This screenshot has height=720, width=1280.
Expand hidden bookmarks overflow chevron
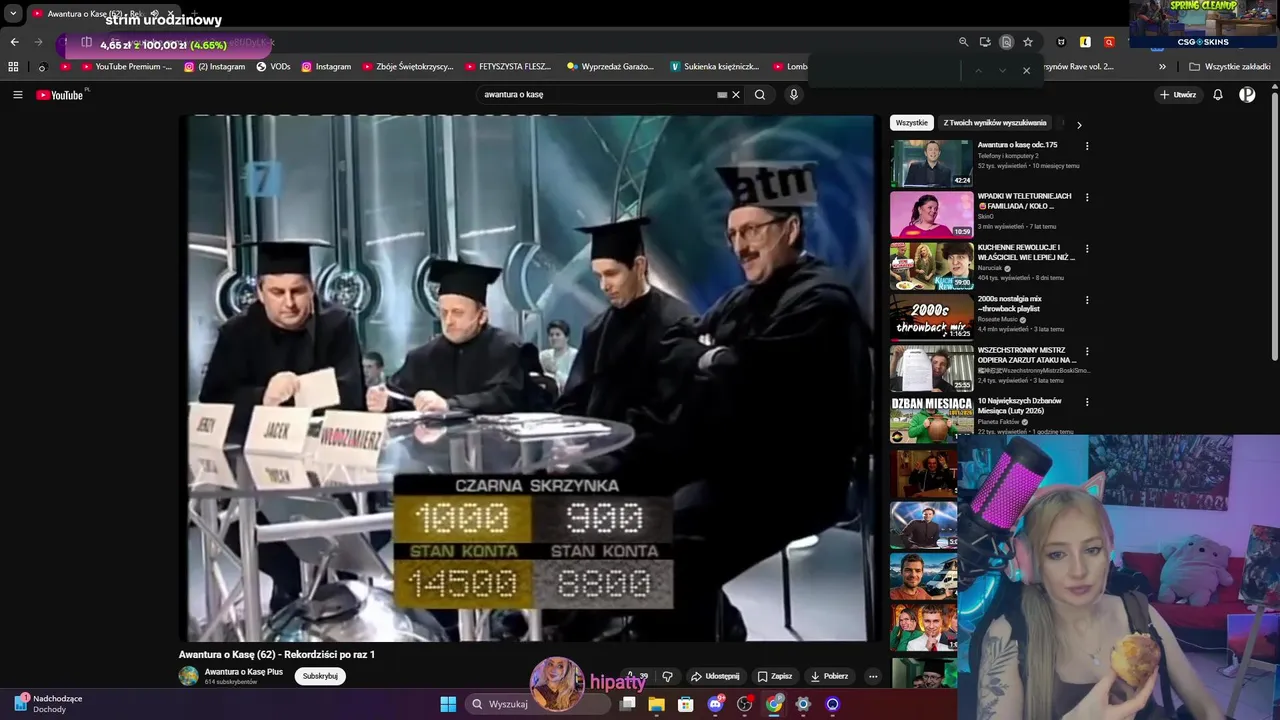click(x=1162, y=67)
